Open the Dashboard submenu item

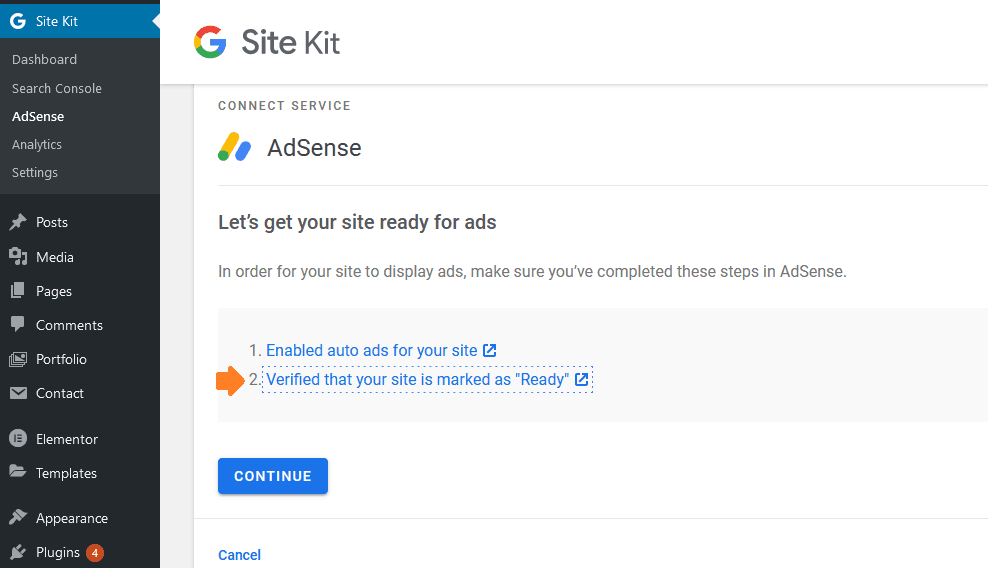pos(44,59)
